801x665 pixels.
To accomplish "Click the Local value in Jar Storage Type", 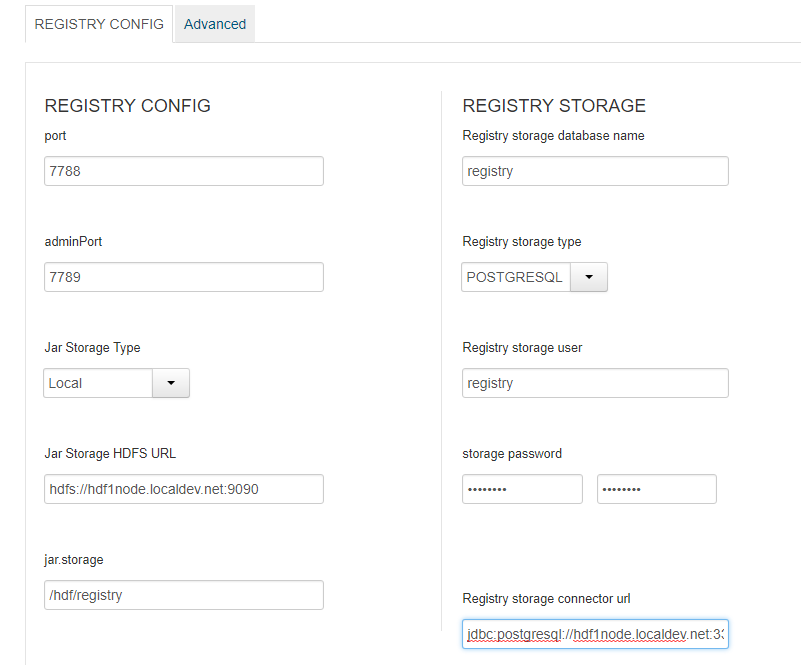I will [98, 383].
